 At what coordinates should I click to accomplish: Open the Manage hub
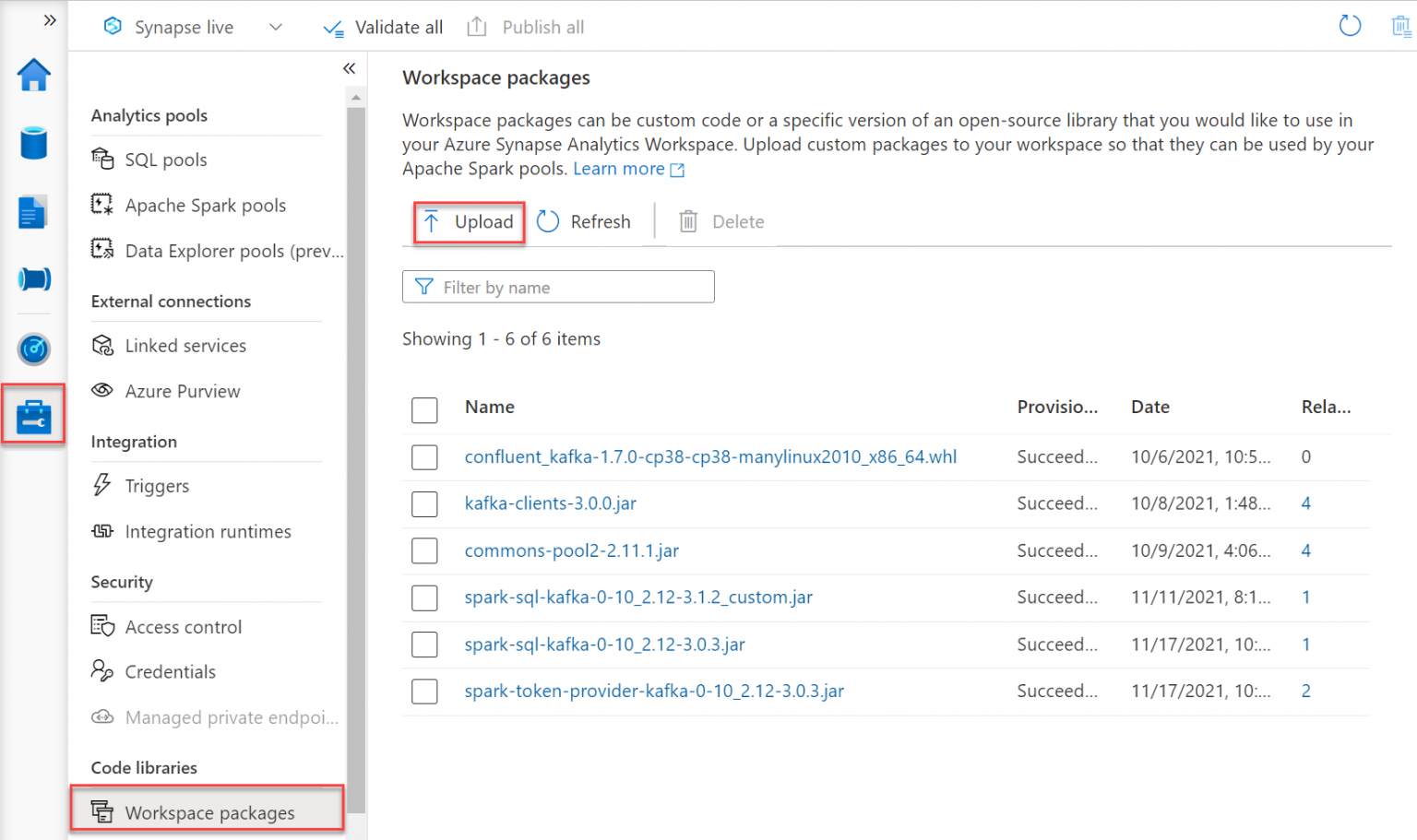(x=33, y=413)
